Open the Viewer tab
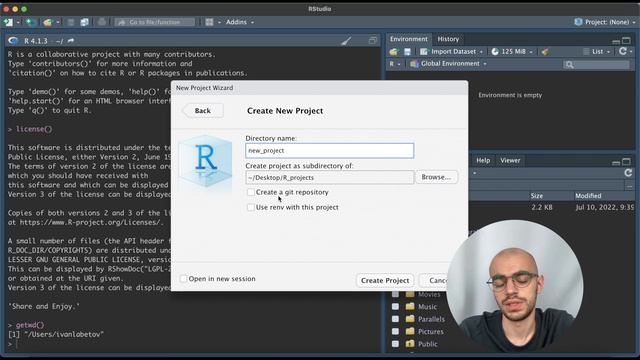This screenshot has height=360, width=640. pos(510,160)
